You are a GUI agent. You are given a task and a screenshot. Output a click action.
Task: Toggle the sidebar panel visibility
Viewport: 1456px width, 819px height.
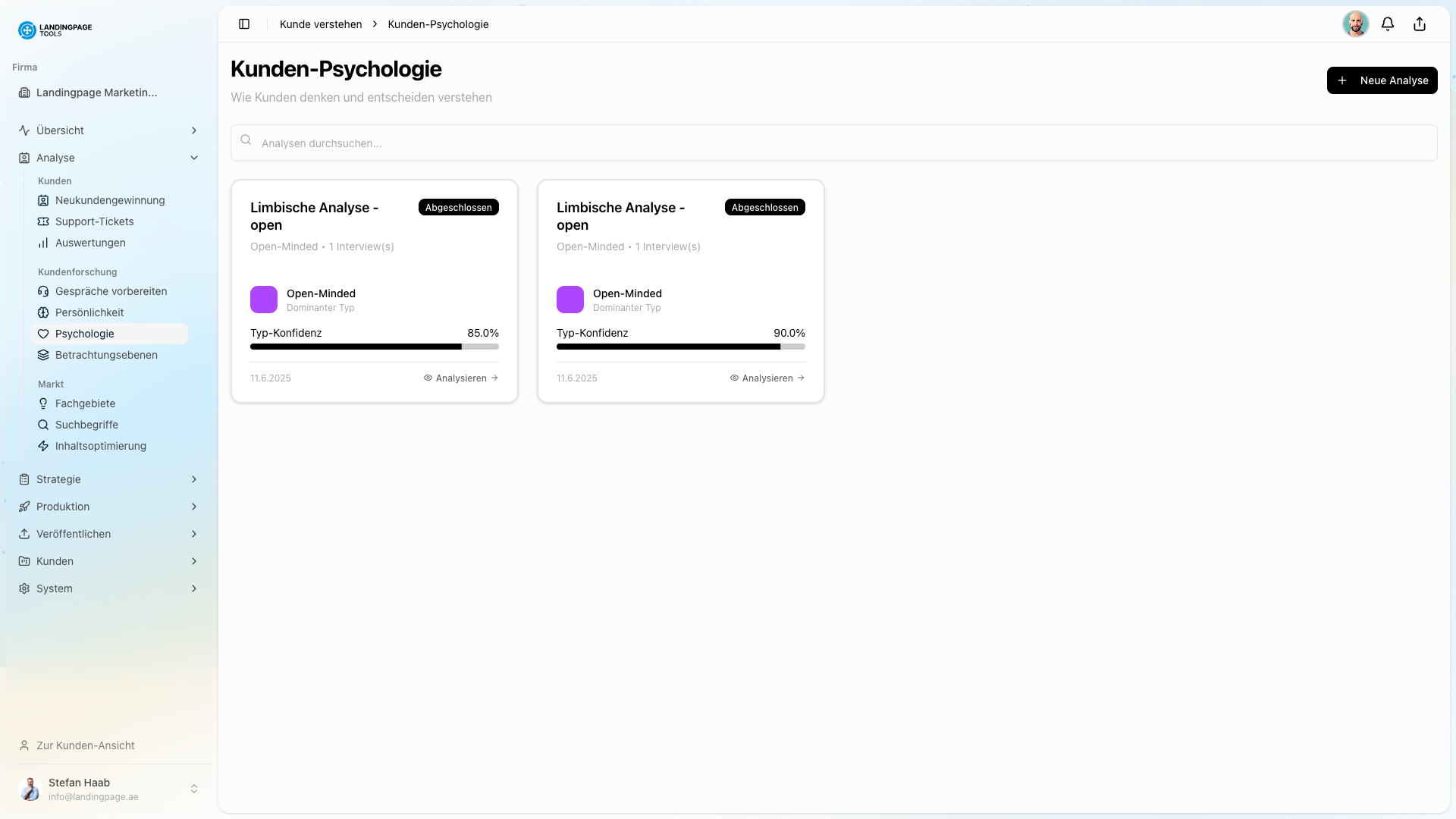point(244,24)
